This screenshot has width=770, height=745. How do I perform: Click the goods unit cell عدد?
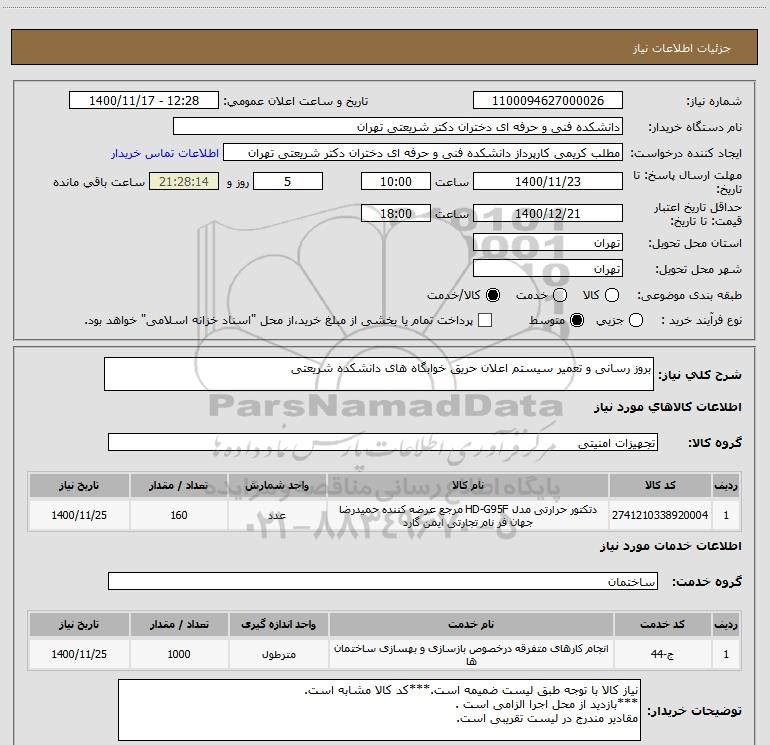point(277,515)
